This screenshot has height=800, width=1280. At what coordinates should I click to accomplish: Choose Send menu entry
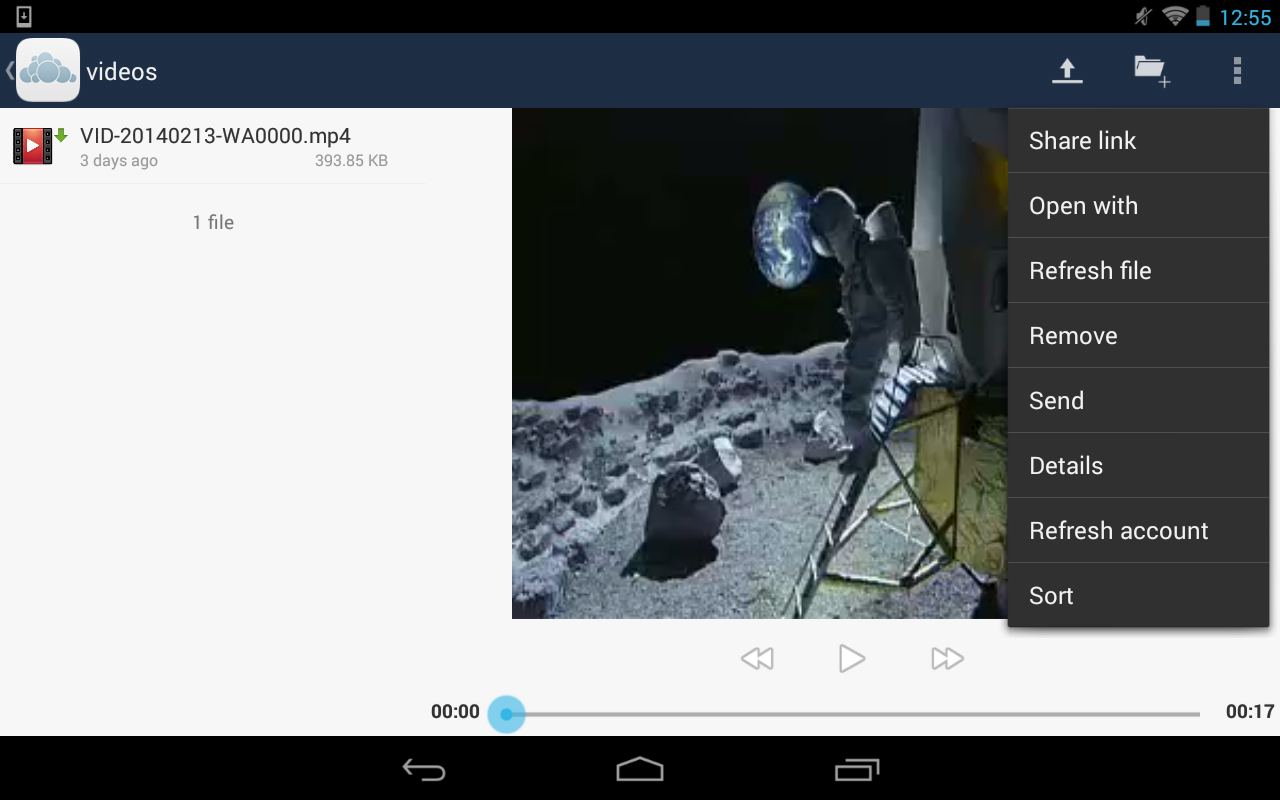(x=1138, y=401)
